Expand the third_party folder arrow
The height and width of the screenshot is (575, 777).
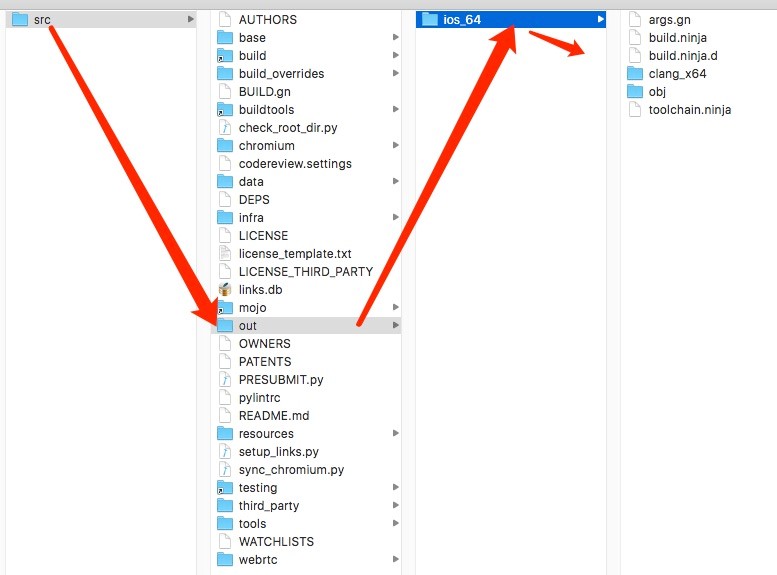click(395, 505)
